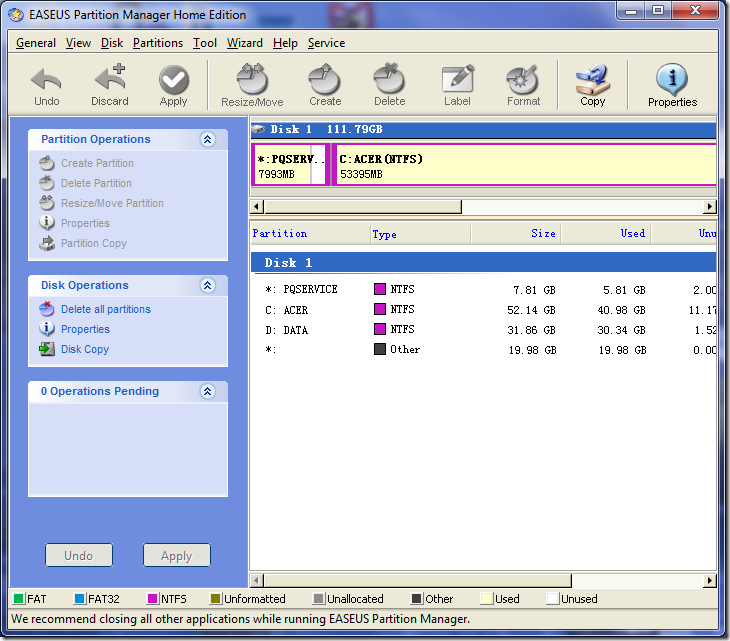Open the Help menu

pyautogui.click(x=285, y=43)
